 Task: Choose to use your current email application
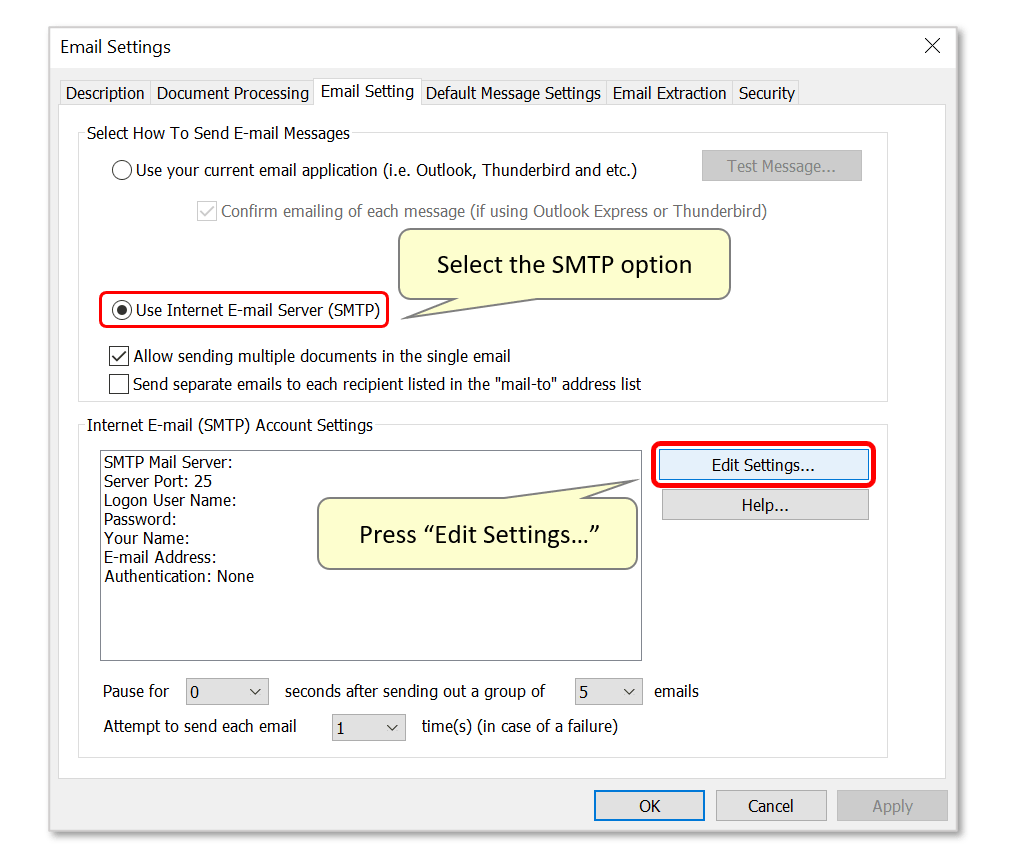121,170
